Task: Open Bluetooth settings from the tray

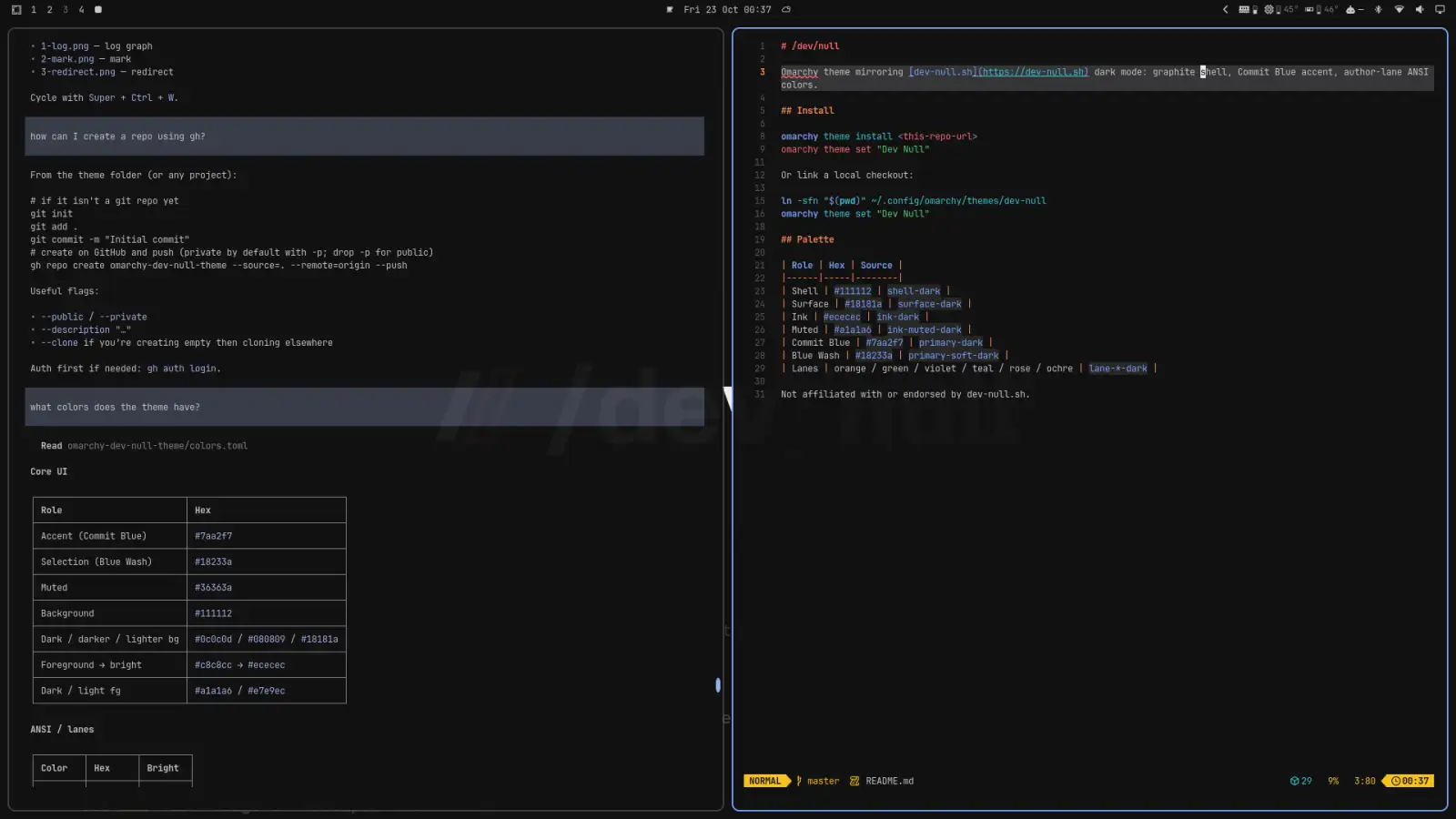Action: click(x=1378, y=9)
